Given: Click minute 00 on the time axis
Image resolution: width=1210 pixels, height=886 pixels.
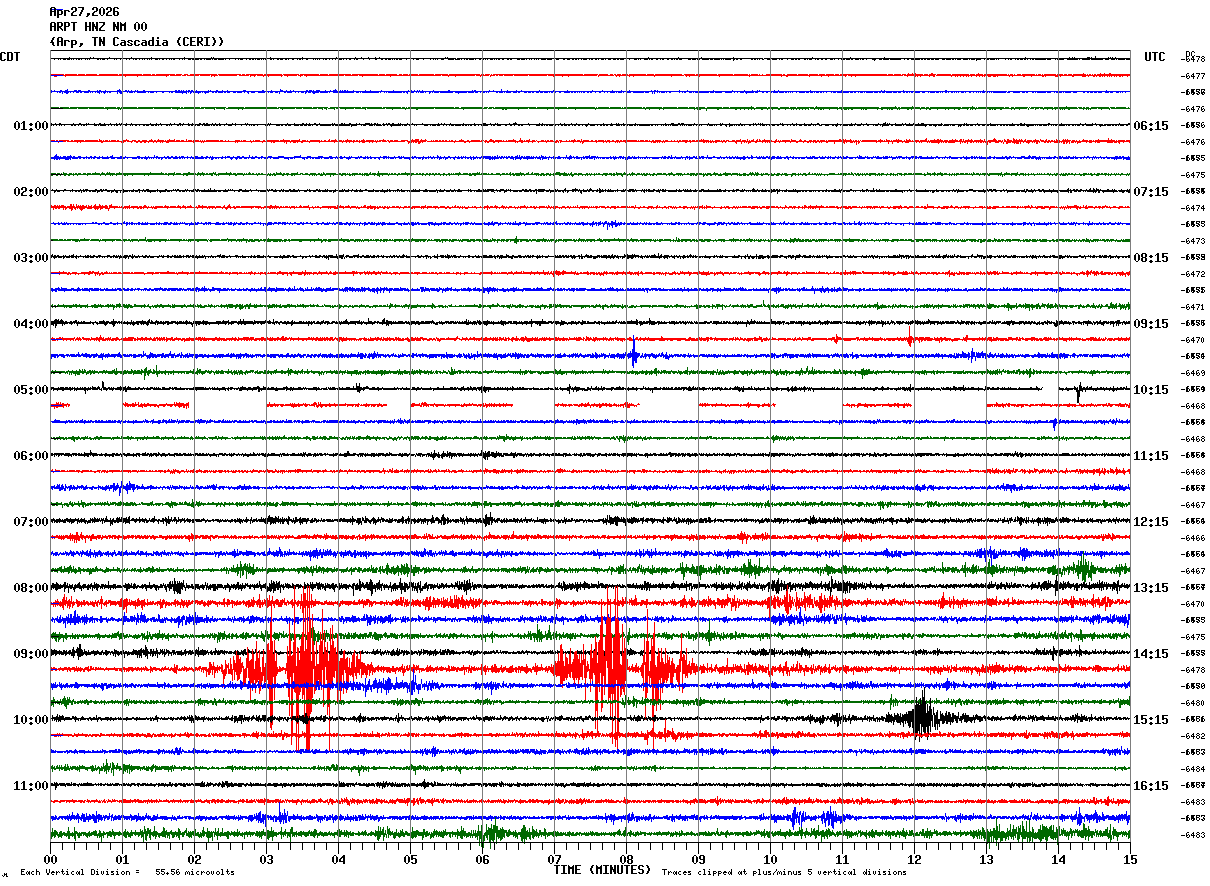Looking at the screenshot, I should [50, 859].
